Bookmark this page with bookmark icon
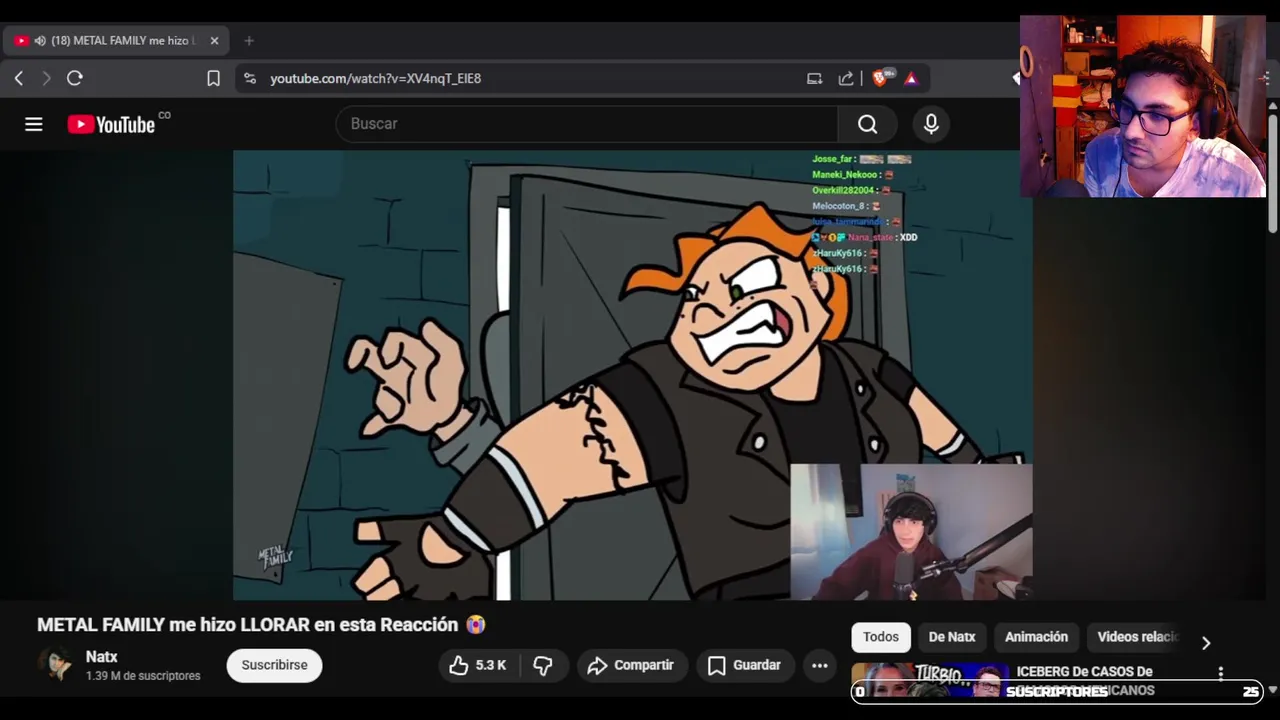 point(213,78)
